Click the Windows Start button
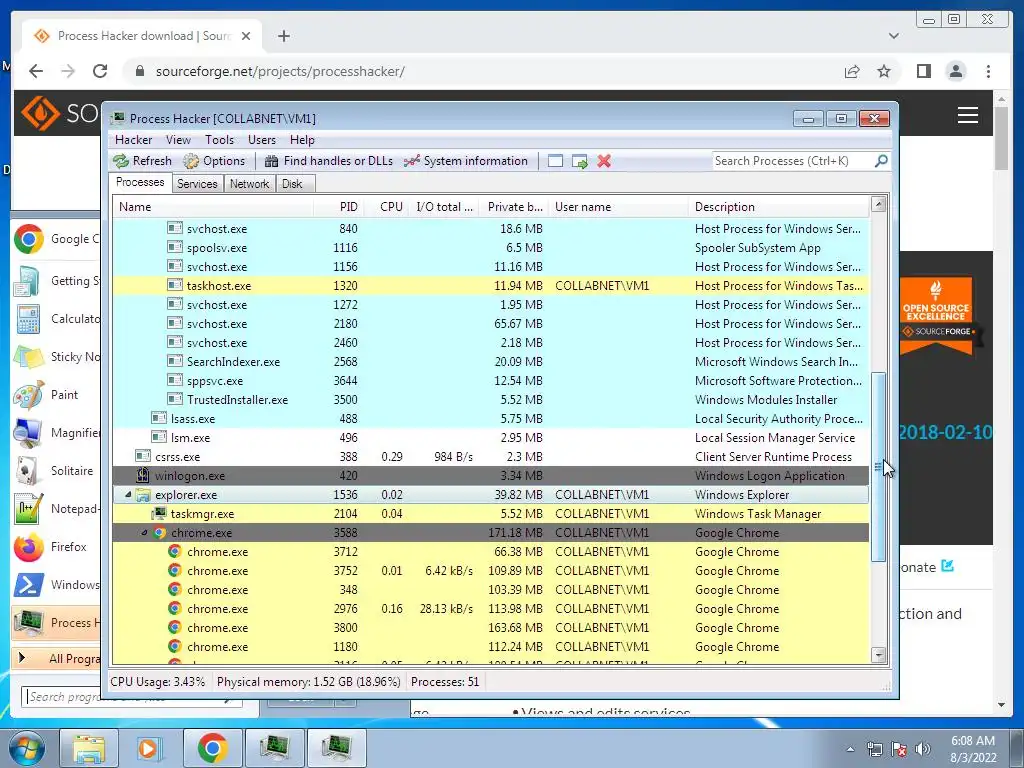 click(27, 748)
